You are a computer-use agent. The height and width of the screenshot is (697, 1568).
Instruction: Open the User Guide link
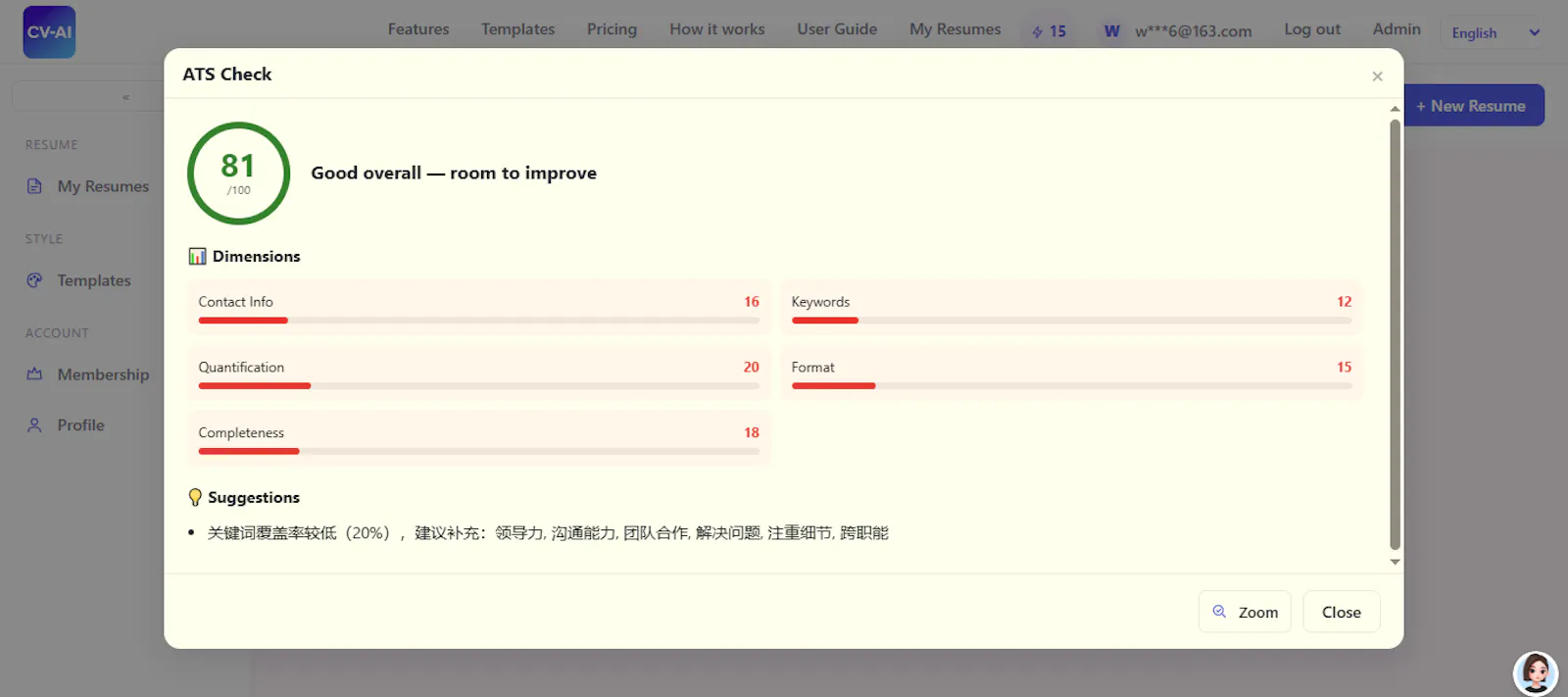click(837, 29)
